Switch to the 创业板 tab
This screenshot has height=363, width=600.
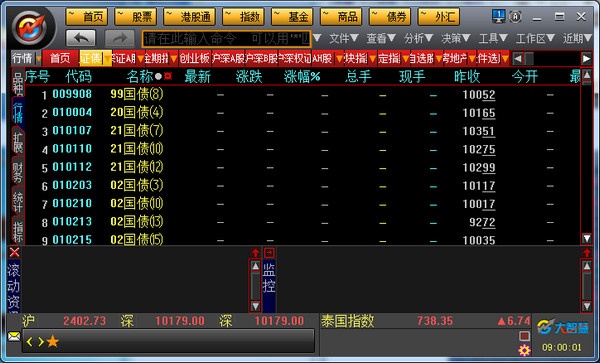click(195, 59)
